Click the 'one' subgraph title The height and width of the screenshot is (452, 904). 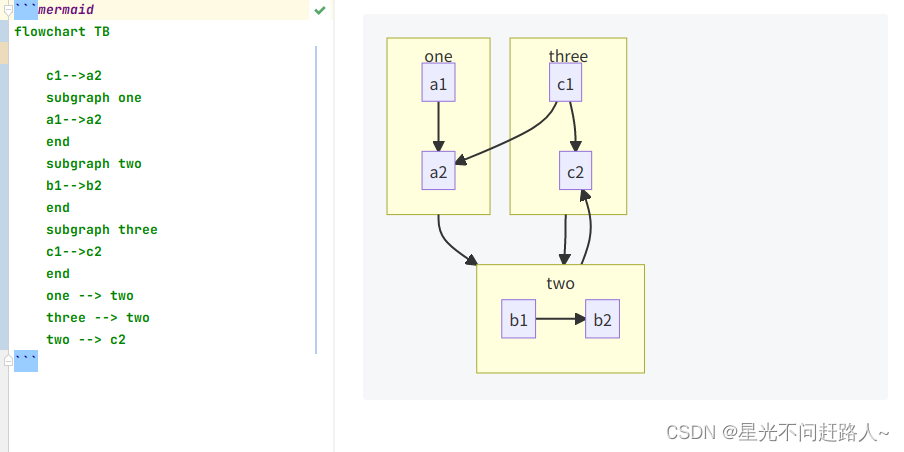pyautogui.click(x=439, y=56)
